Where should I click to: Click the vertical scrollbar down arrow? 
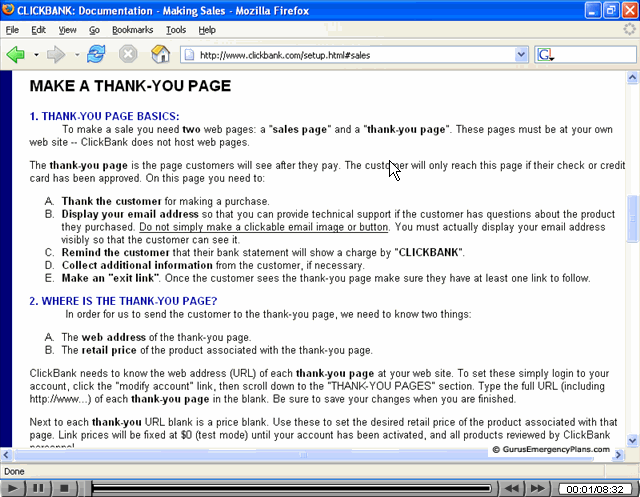tap(632, 440)
